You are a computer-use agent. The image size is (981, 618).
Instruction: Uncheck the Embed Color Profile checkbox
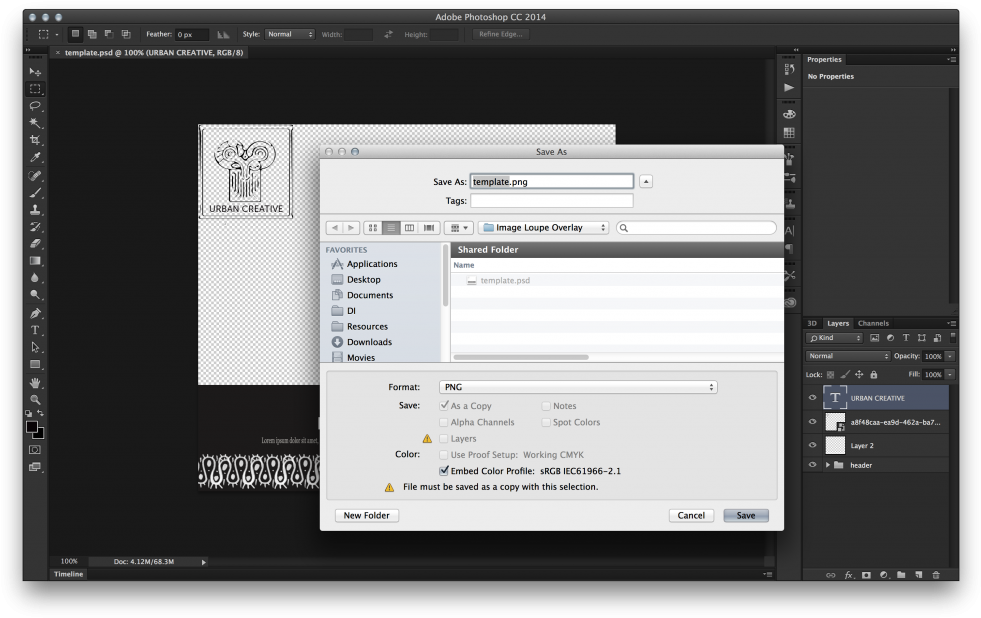(x=443, y=470)
